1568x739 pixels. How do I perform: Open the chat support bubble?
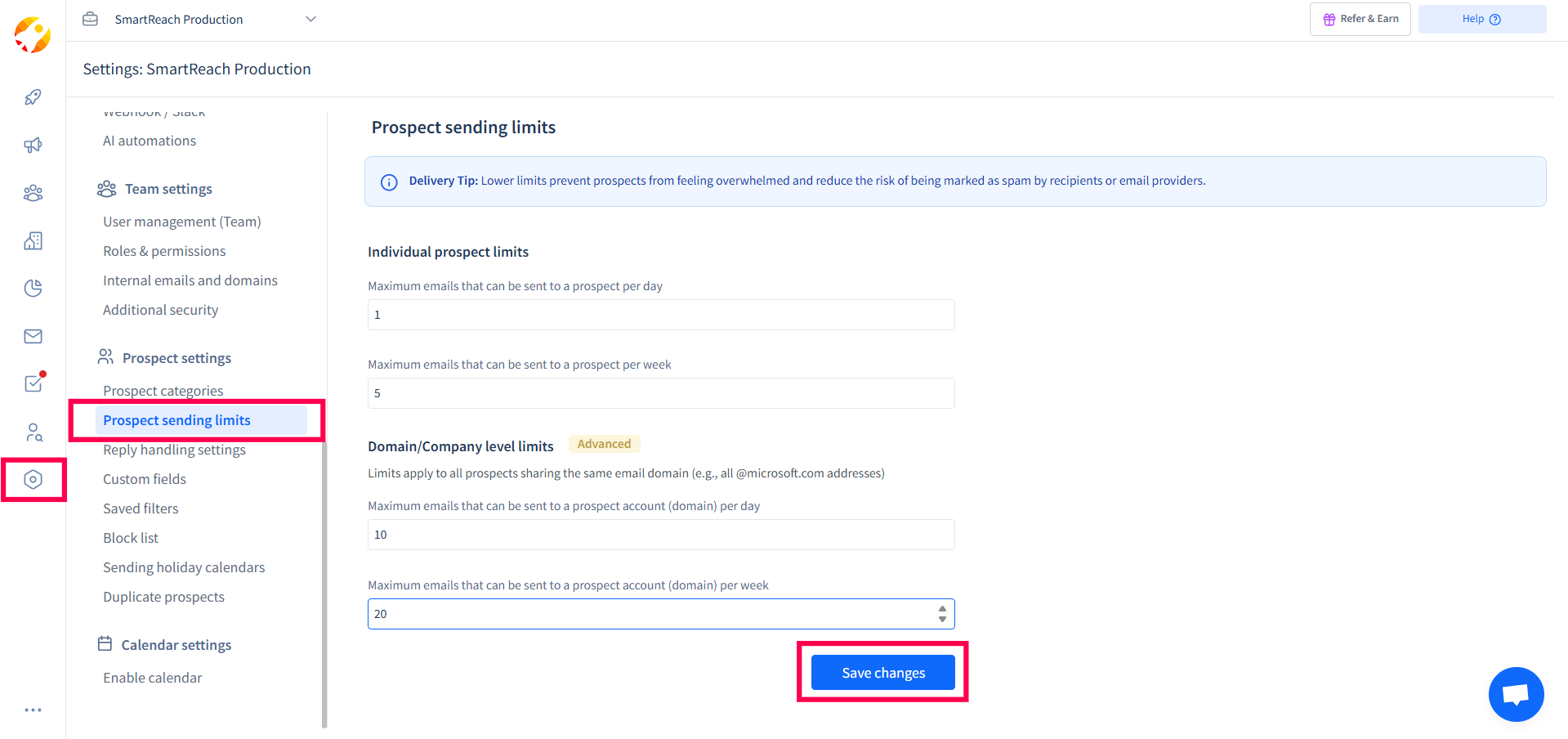click(x=1516, y=694)
